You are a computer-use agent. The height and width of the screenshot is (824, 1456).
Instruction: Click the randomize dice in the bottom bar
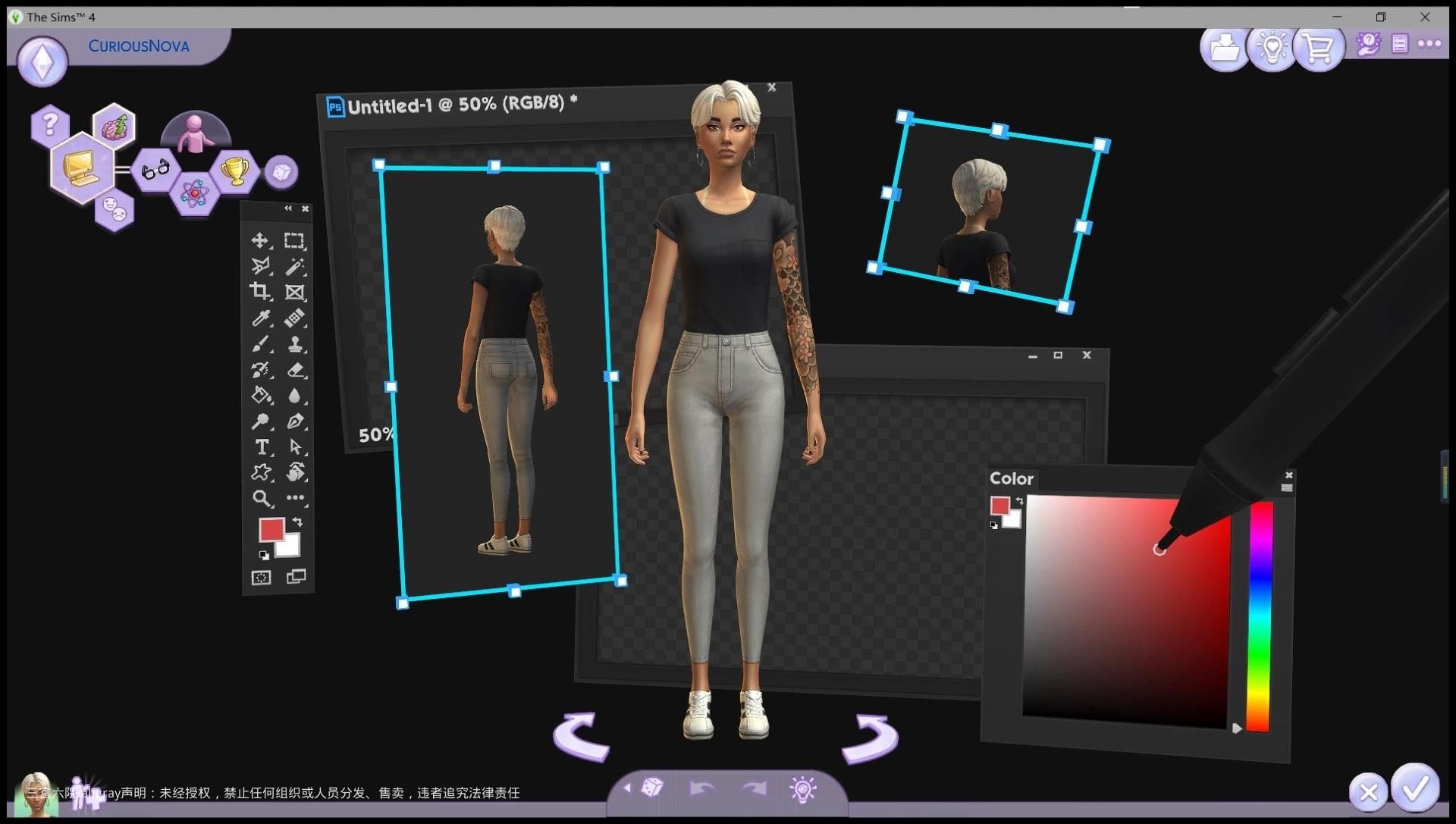click(652, 788)
